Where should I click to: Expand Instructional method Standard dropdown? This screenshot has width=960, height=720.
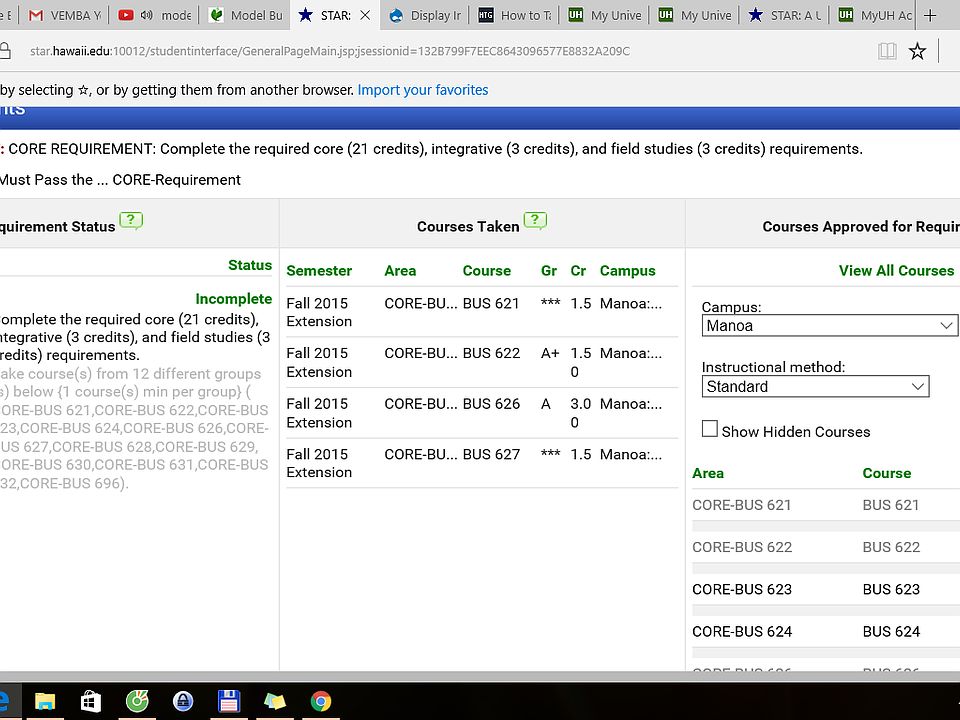[815, 386]
